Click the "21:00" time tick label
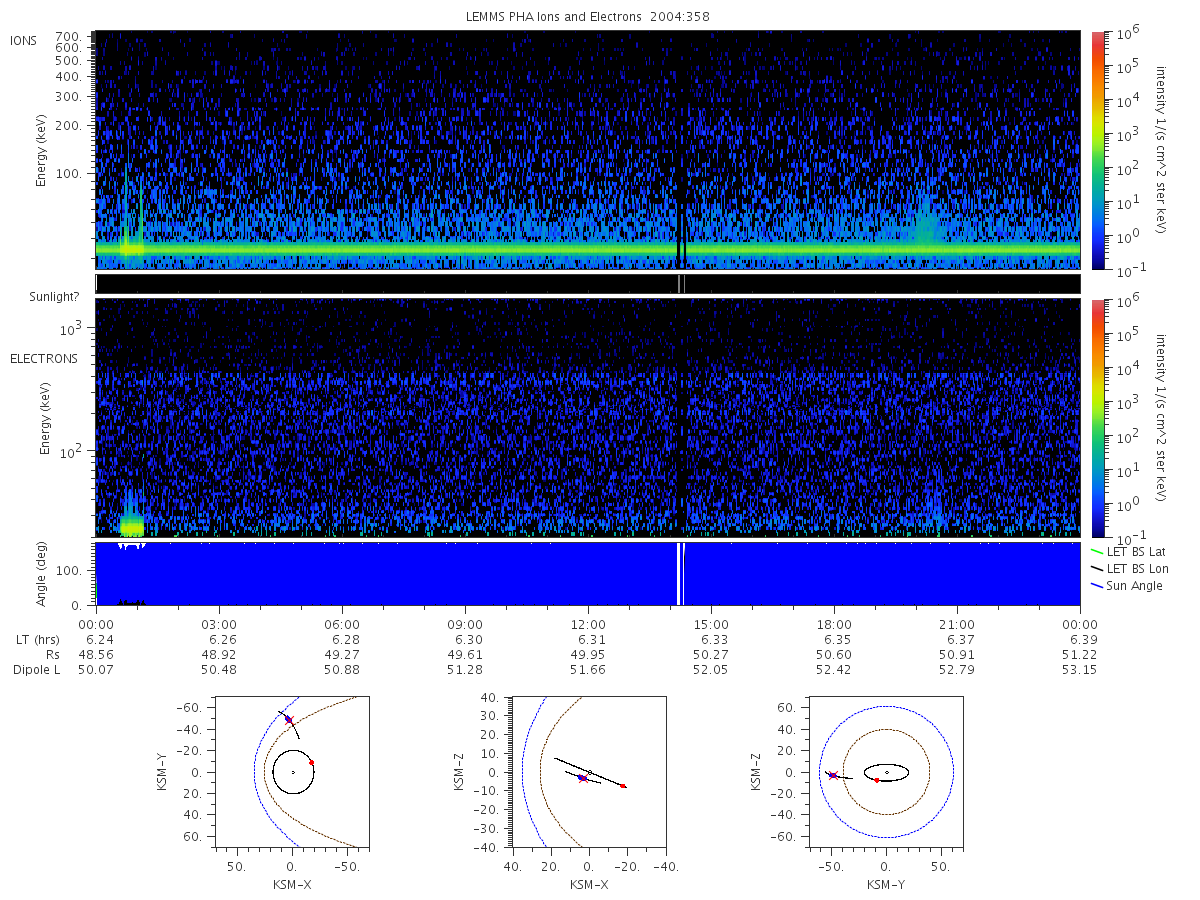This screenshot has height=900, width=1200. coord(957,625)
